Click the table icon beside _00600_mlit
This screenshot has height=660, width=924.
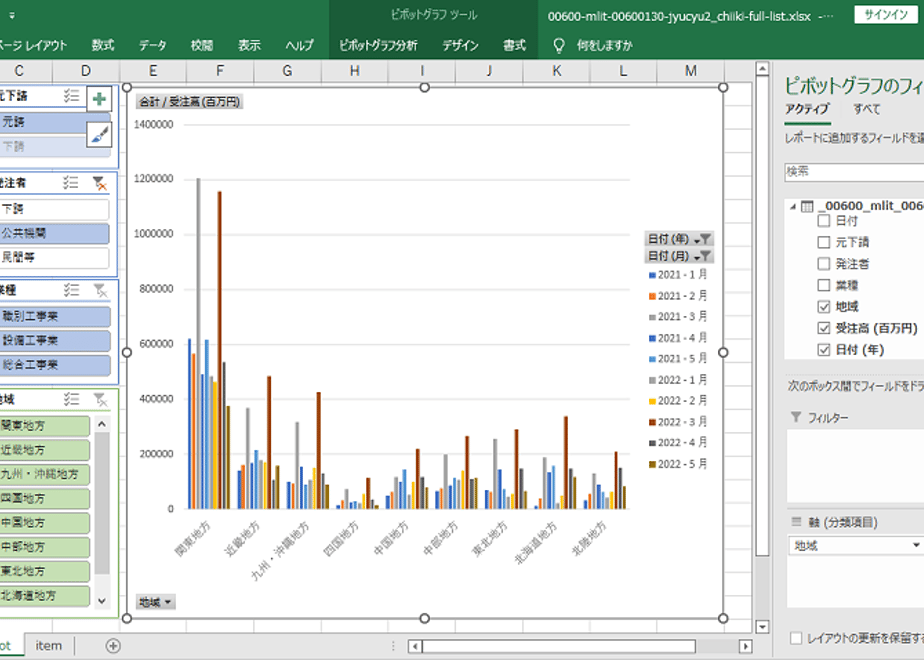click(807, 206)
